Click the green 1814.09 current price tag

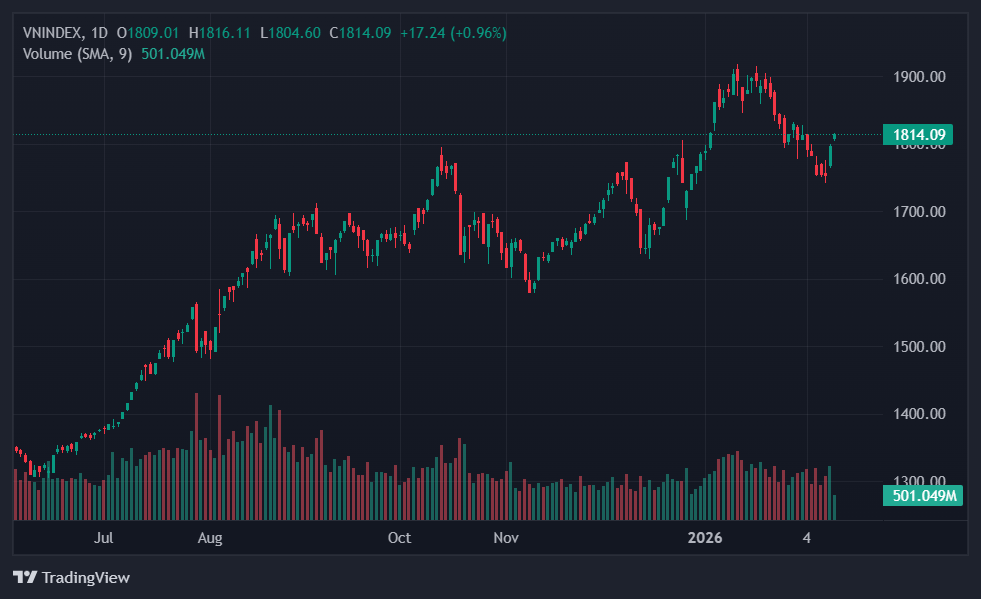coord(917,135)
